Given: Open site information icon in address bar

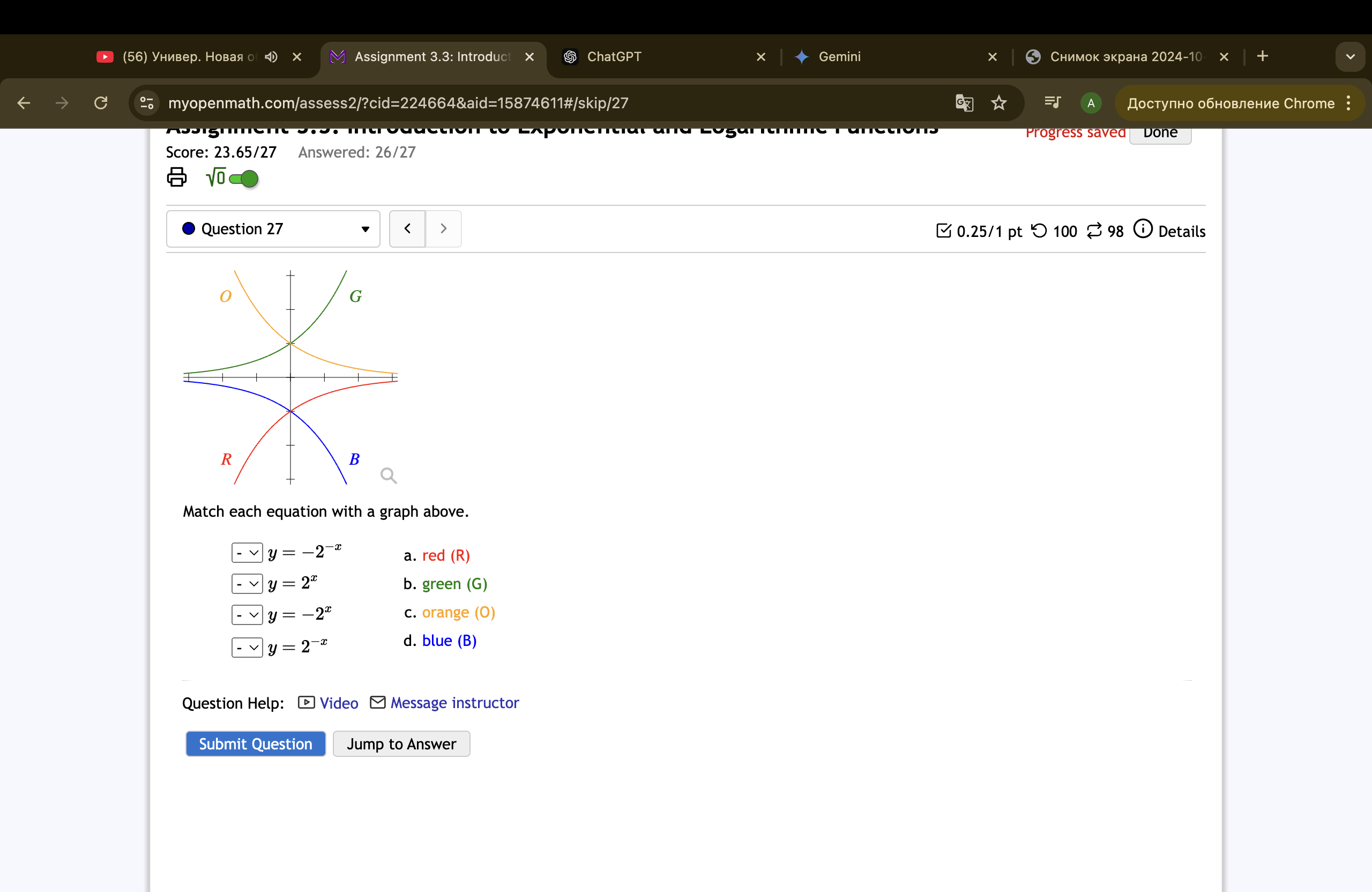Looking at the screenshot, I should 147,103.
